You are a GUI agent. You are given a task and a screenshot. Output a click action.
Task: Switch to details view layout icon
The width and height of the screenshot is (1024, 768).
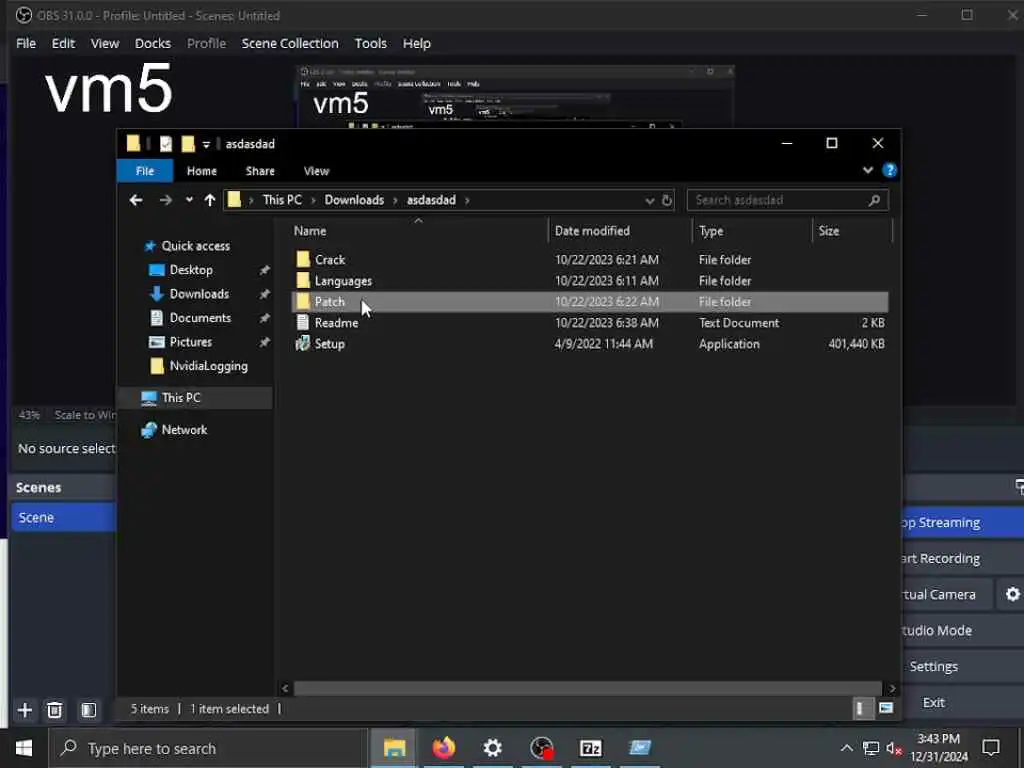861,709
